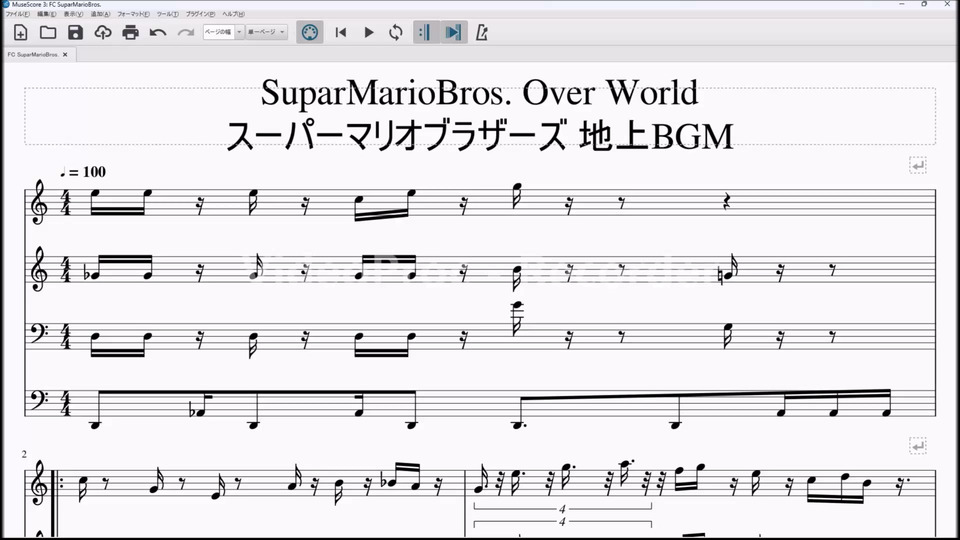Open the 表示 (View) menu

coord(73,13)
